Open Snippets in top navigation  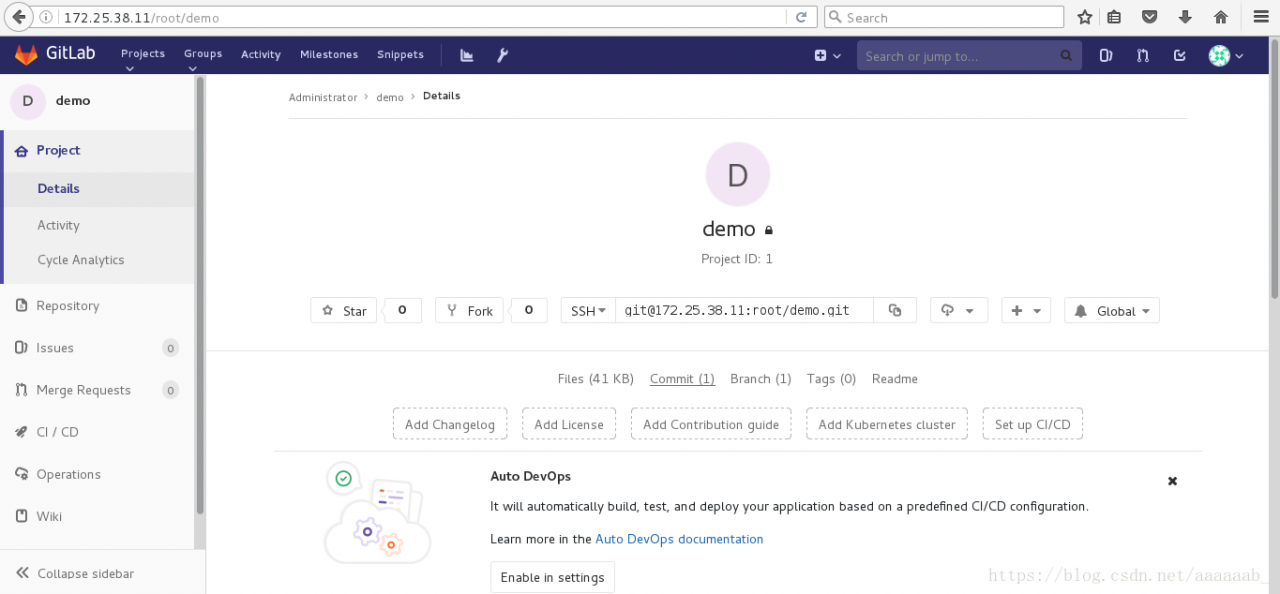(x=400, y=55)
